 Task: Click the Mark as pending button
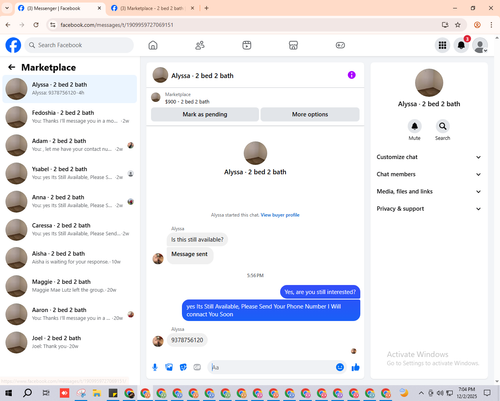205,114
